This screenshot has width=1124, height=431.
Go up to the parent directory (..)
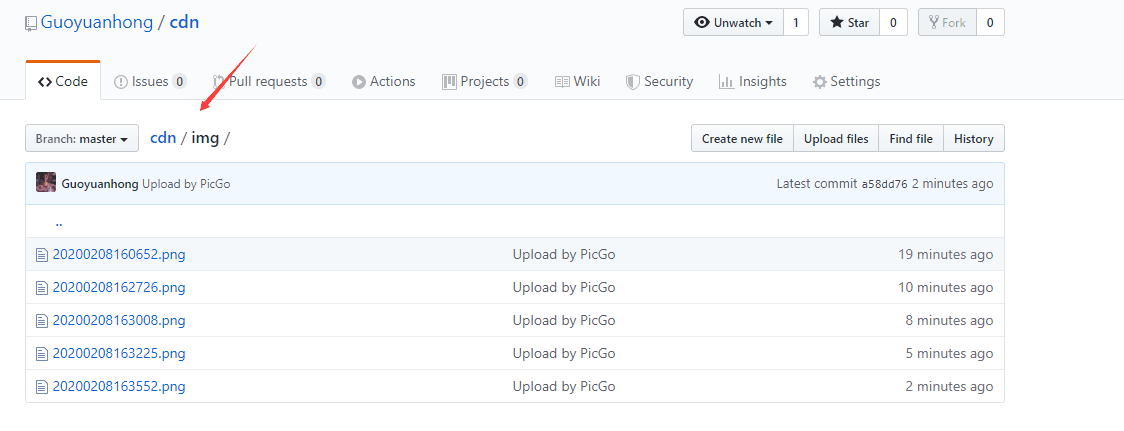pyautogui.click(x=59, y=222)
